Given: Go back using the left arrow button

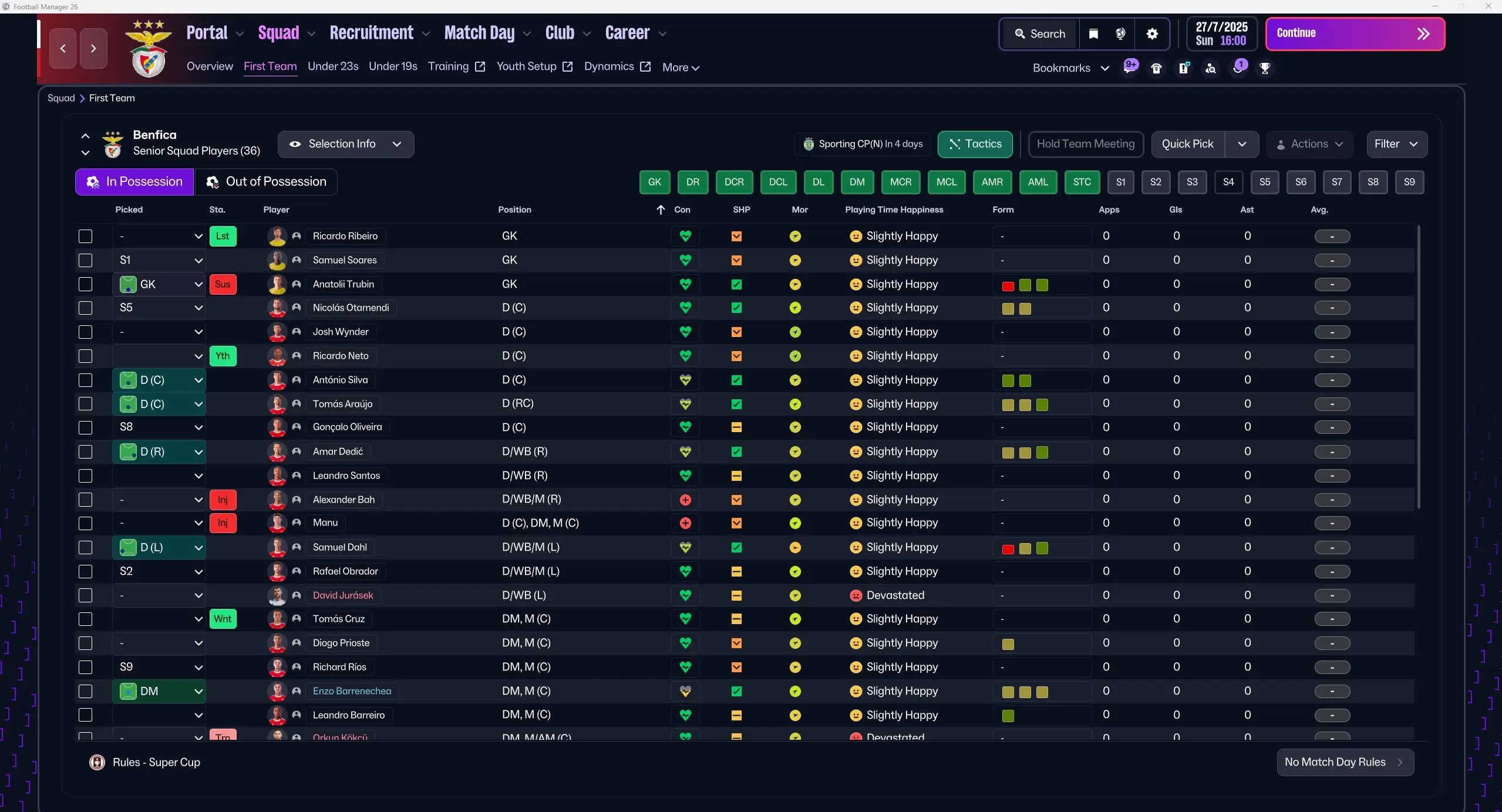Looking at the screenshot, I should point(63,49).
